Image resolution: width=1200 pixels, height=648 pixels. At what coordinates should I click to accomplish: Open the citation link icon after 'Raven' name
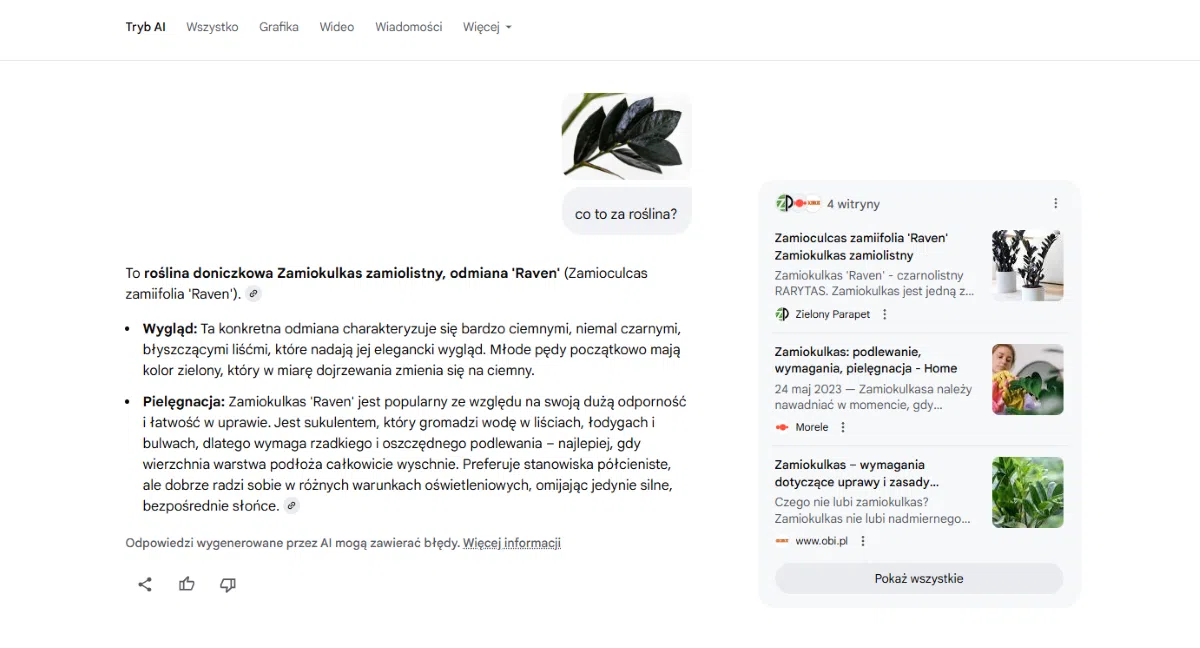tap(253, 294)
